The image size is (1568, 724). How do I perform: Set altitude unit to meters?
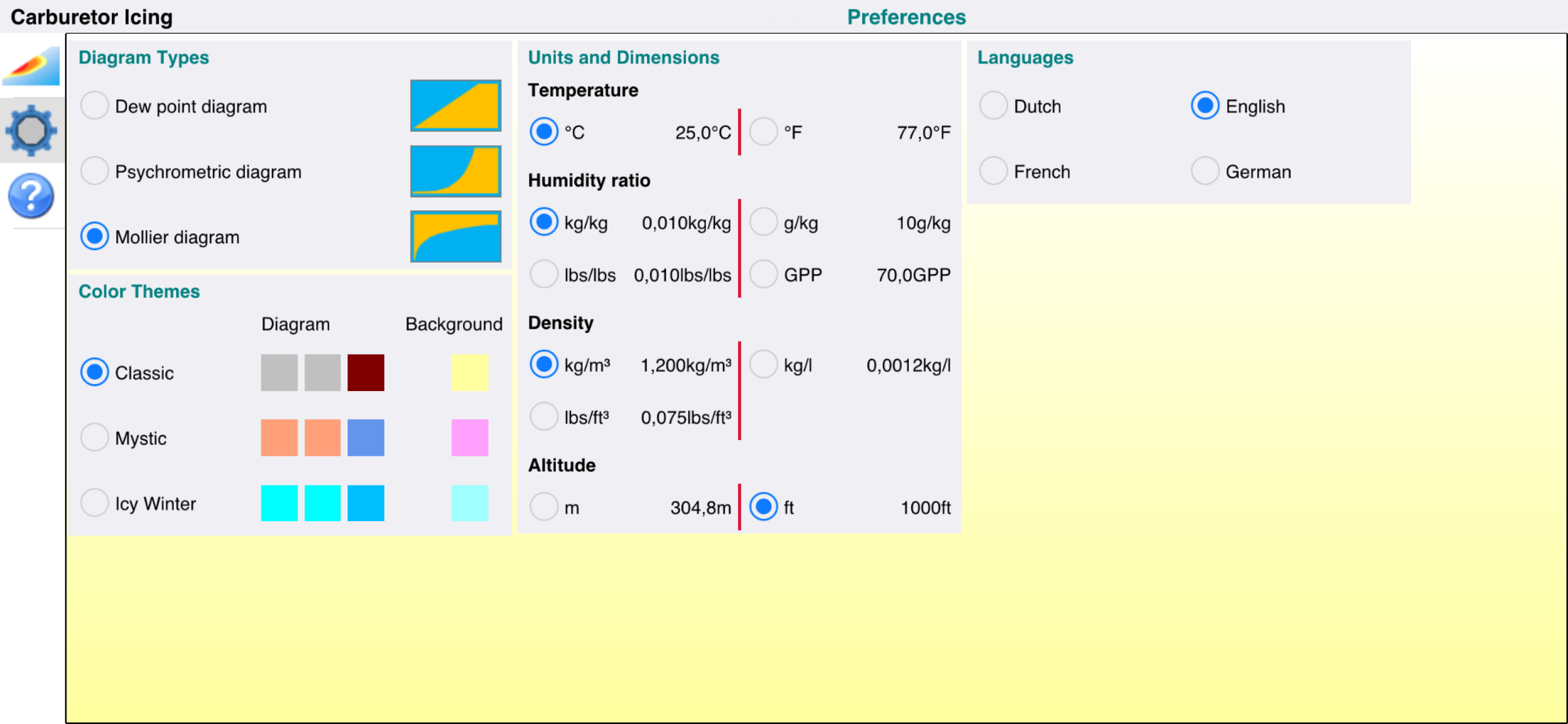pyautogui.click(x=544, y=507)
